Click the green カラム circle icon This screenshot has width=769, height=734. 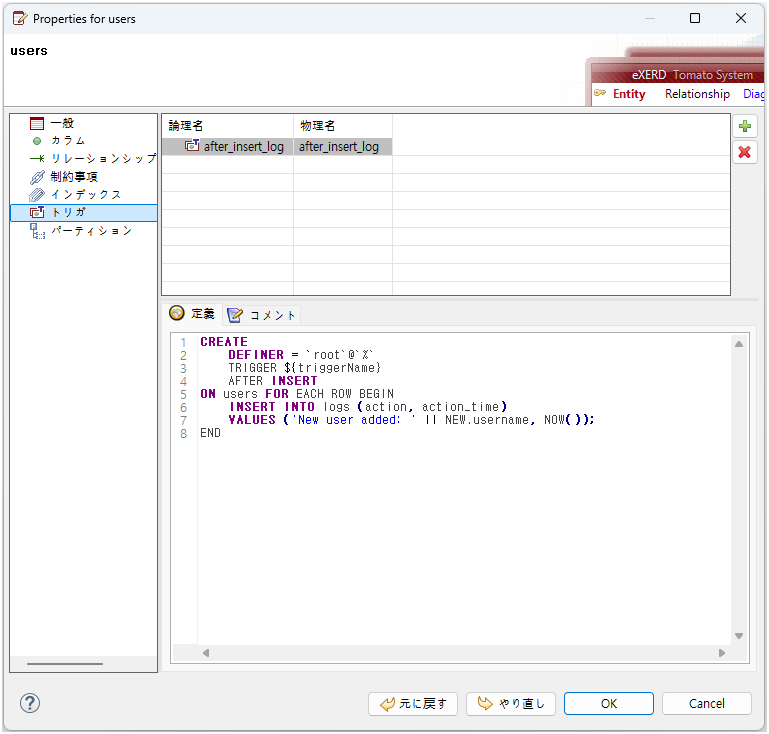(x=37, y=141)
